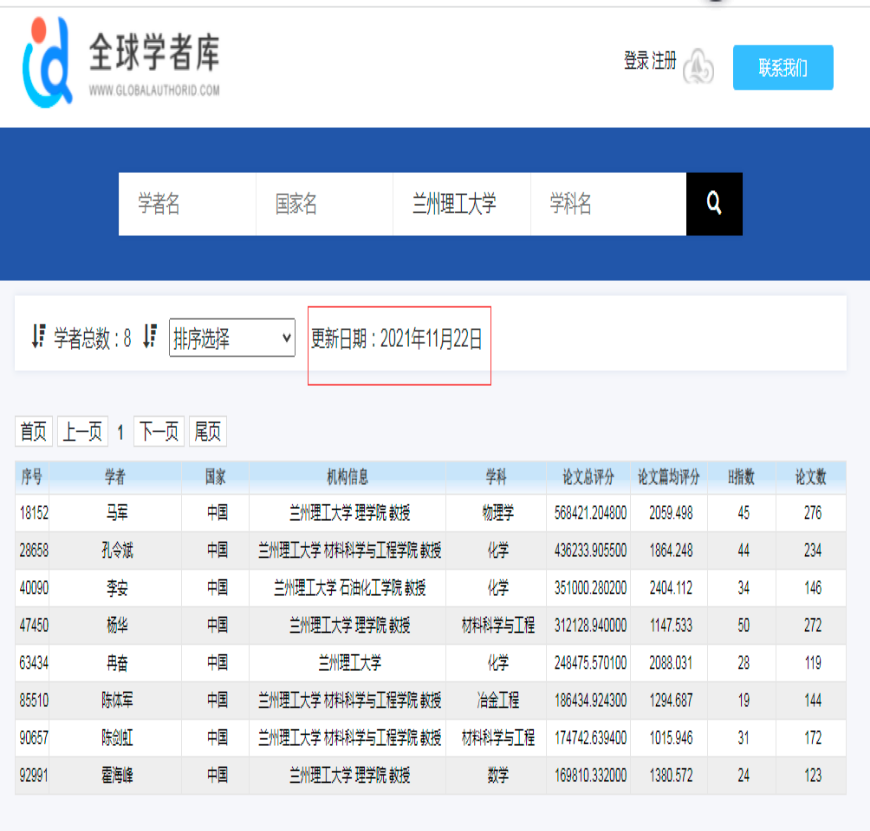Click the 国家名 input field
This screenshot has height=831, width=870.
(x=324, y=204)
